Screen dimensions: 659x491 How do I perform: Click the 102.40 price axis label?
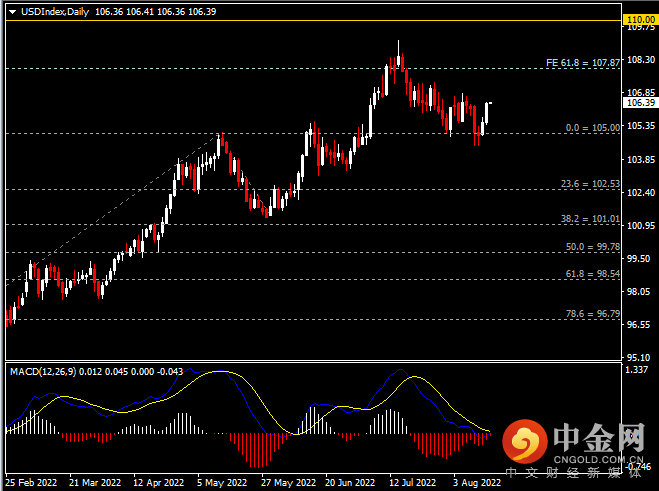641,193
